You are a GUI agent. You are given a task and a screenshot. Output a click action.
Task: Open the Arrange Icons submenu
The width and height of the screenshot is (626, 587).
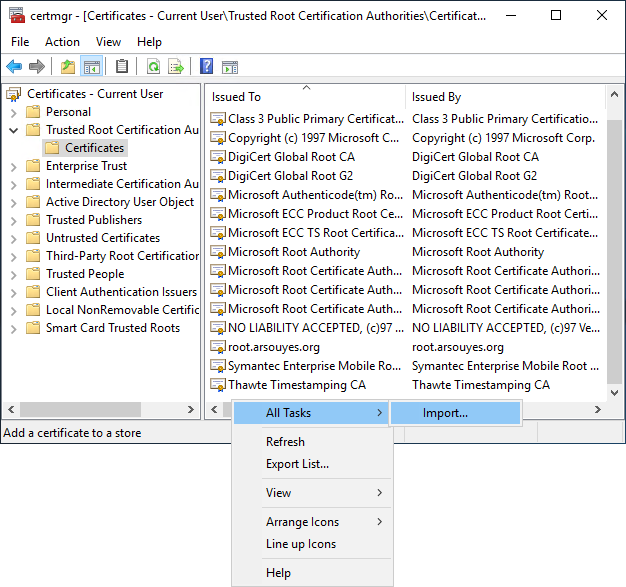[x=312, y=522]
